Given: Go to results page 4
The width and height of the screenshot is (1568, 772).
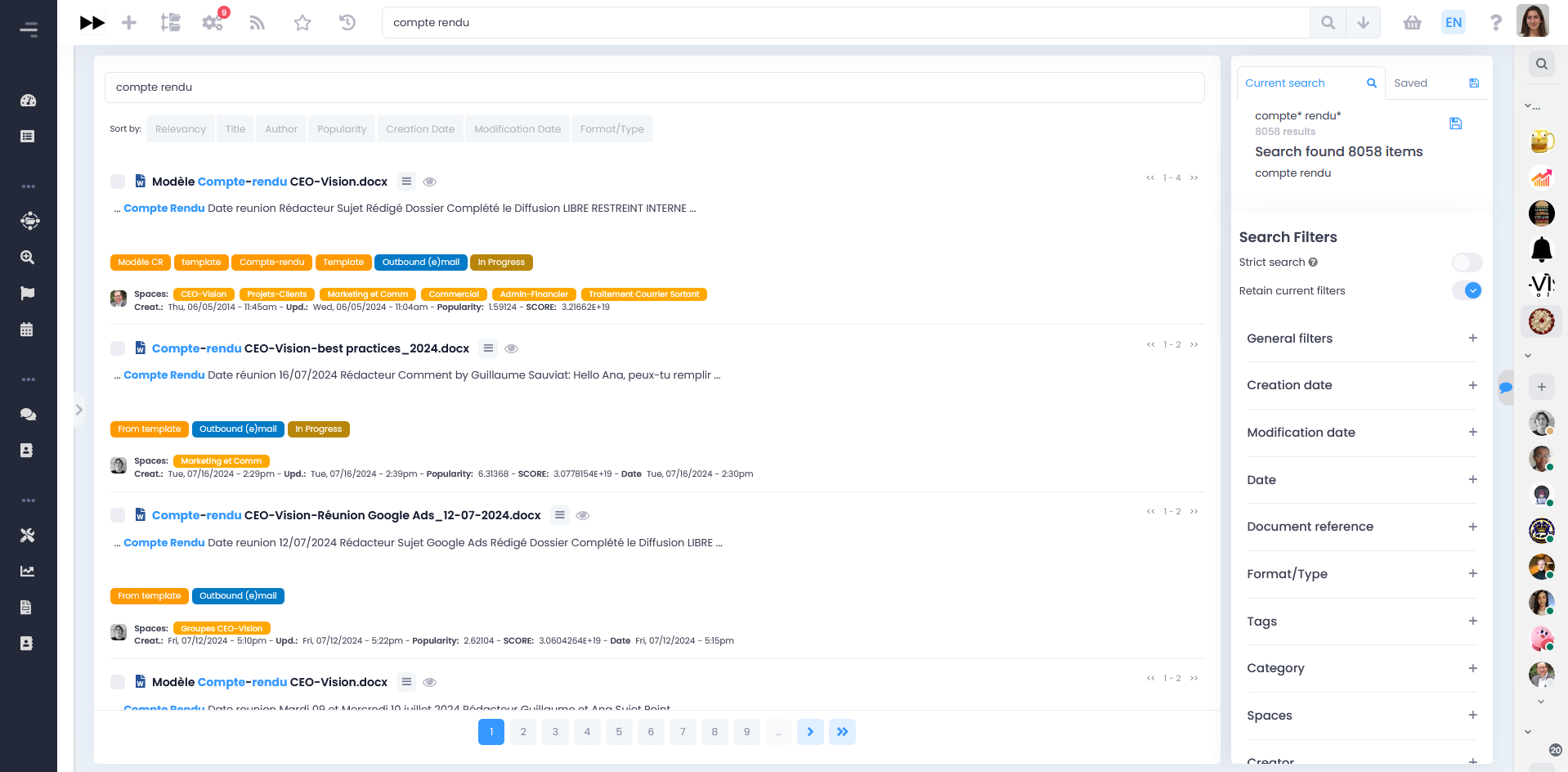Looking at the screenshot, I should click(x=587, y=732).
